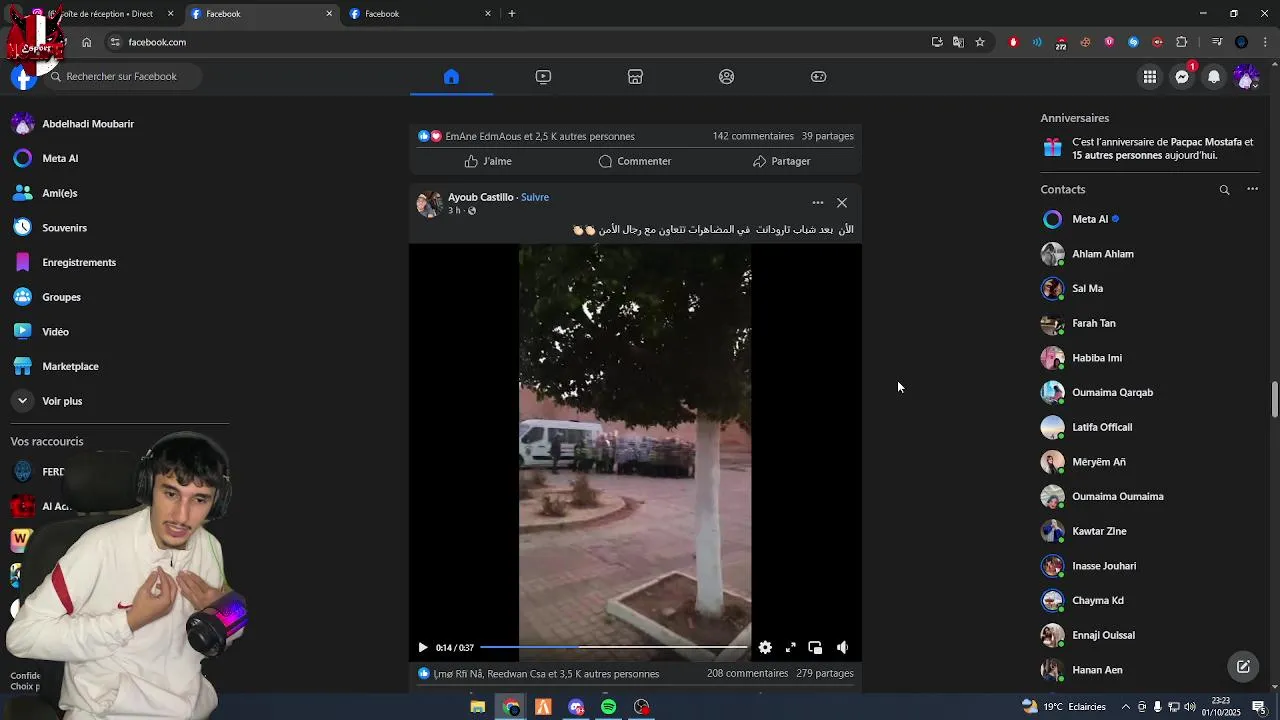Viewport: 1280px width, 720px height.
Task: Expand Voir plus in left sidebar
Action: (x=62, y=401)
